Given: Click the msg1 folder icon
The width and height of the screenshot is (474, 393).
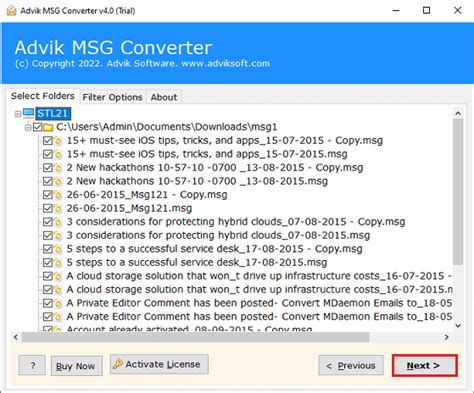Looking at the screenshot, I should 48,127.
